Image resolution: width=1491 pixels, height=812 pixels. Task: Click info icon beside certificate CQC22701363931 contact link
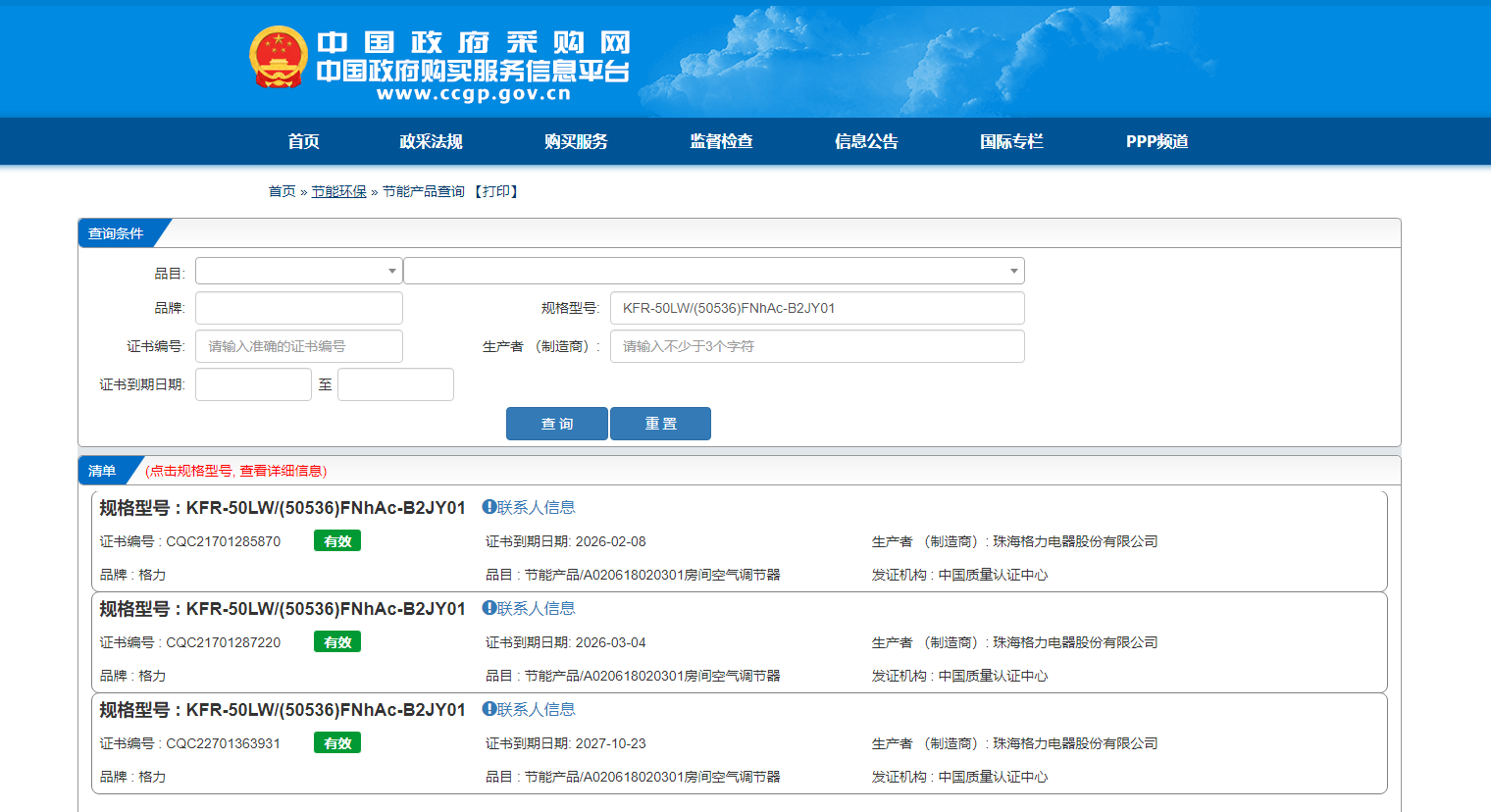point(488,709)
